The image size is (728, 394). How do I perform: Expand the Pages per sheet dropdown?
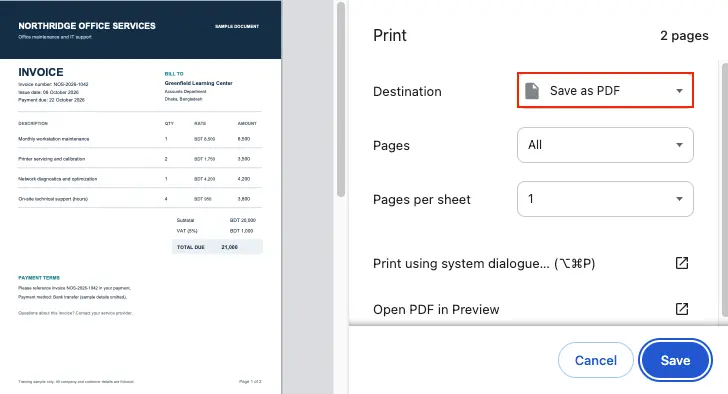(605, 199)
